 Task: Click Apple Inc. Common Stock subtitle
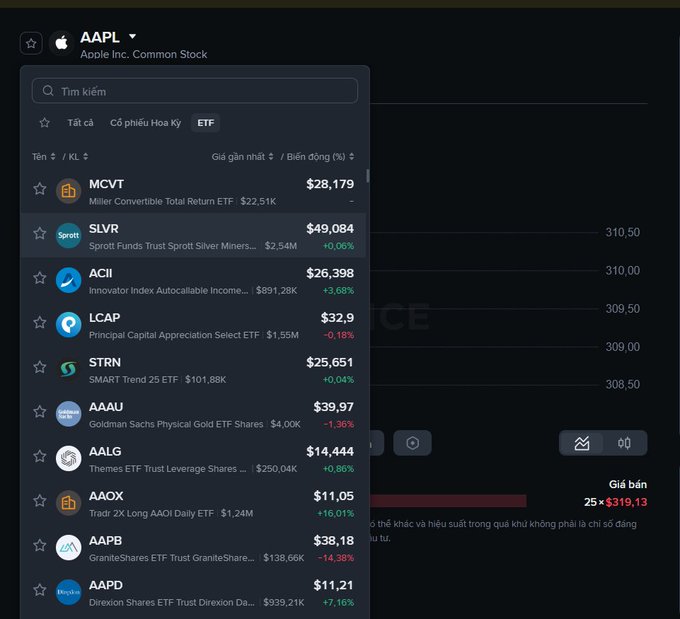pos(144,54)
